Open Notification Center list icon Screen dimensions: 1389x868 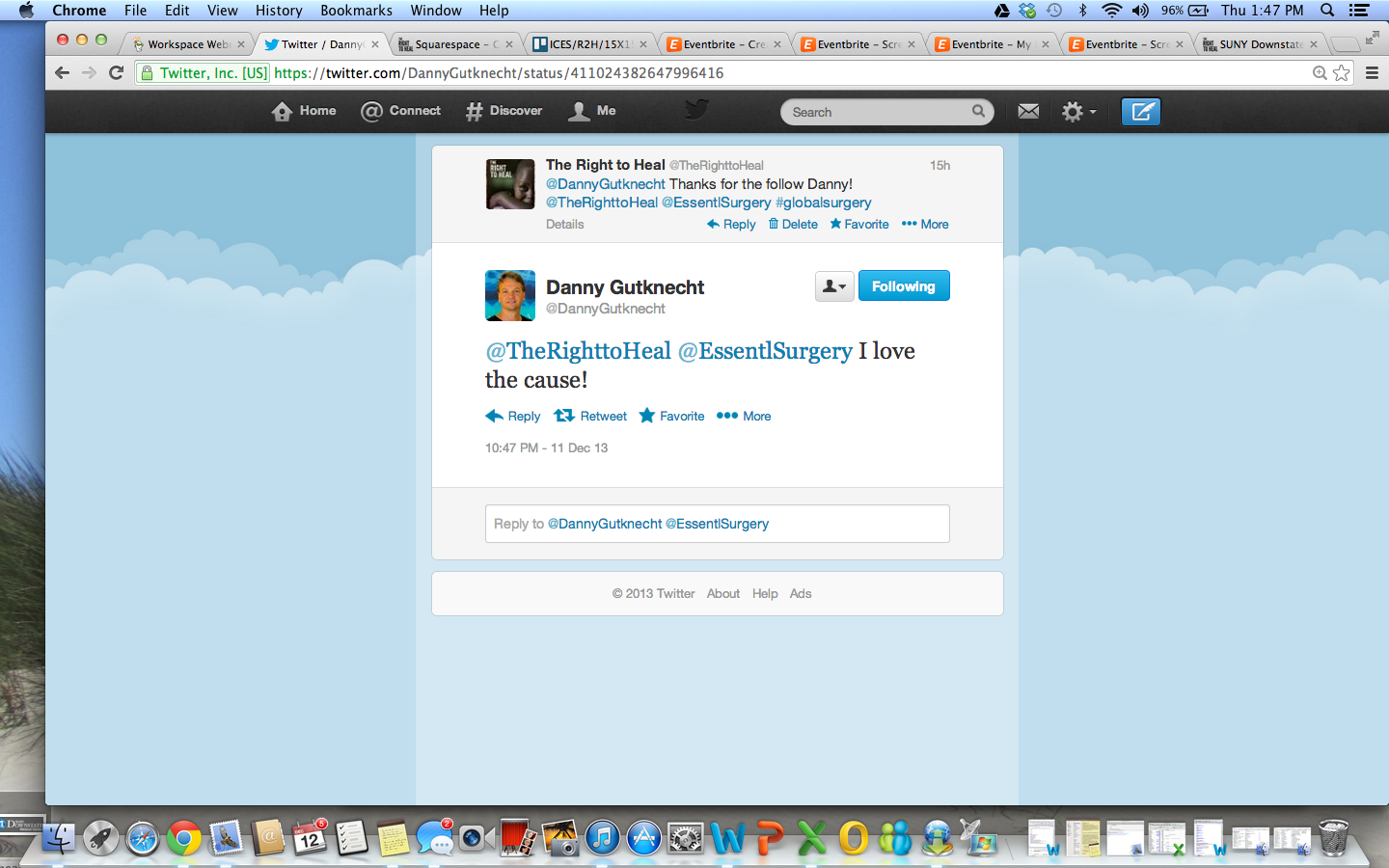click(1359, 11)
